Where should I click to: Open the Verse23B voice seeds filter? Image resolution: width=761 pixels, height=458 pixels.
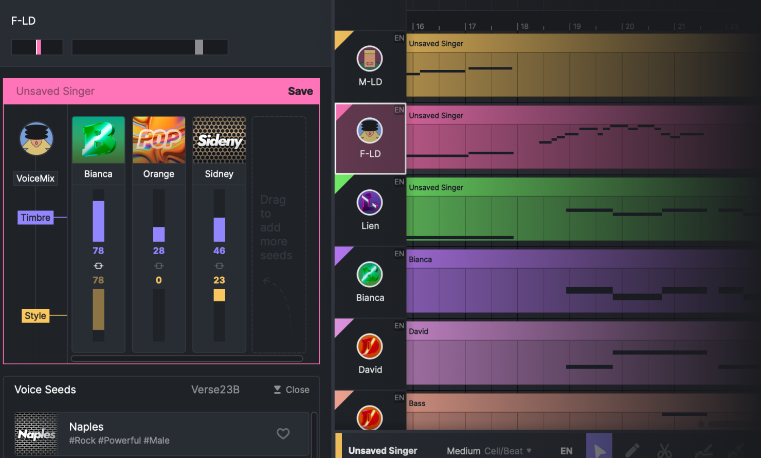pos(215,390)
